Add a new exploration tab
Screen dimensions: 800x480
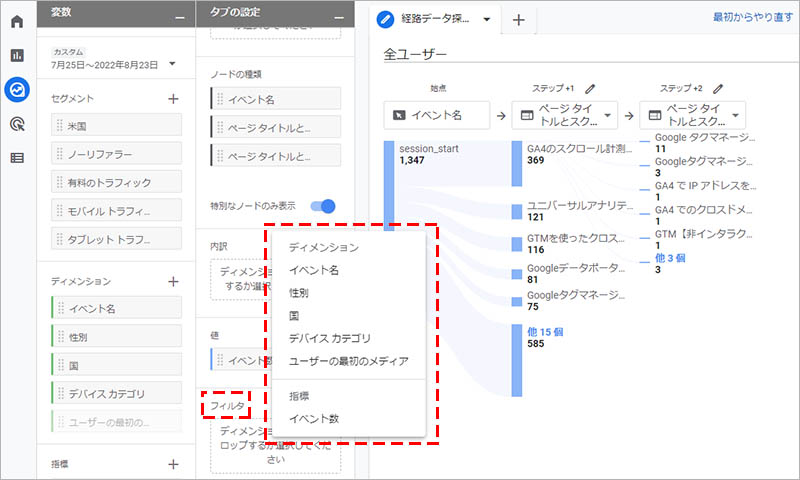518,20
